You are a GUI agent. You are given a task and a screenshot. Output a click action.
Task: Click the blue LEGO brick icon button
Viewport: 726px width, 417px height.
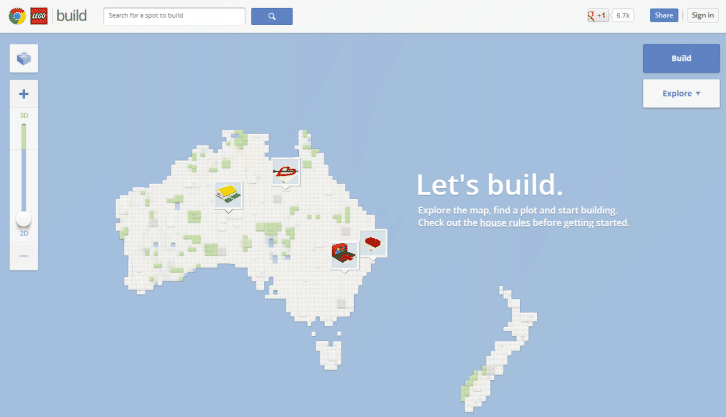[24, 58]
